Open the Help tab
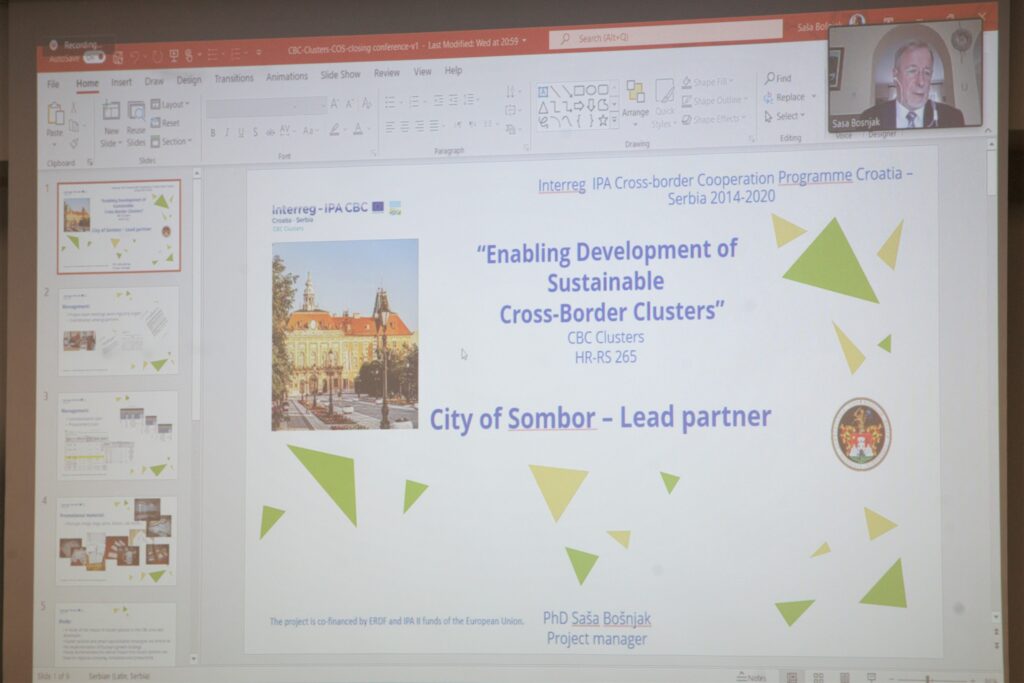Image resolution: width=1024 pixels, height=683 pixels. (453, 71)
